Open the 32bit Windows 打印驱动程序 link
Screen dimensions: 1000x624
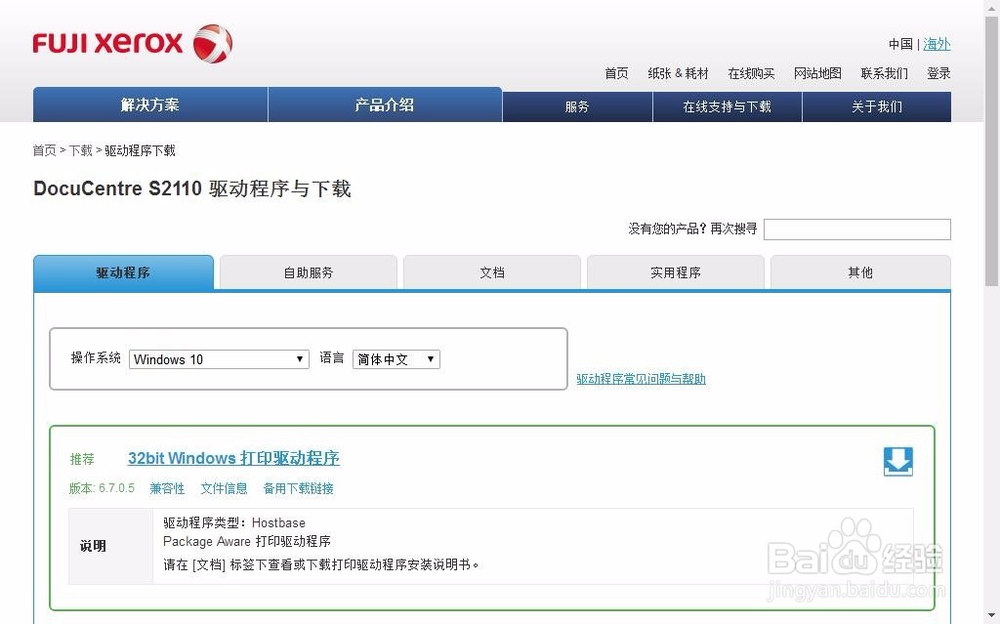tap(233, 458)
